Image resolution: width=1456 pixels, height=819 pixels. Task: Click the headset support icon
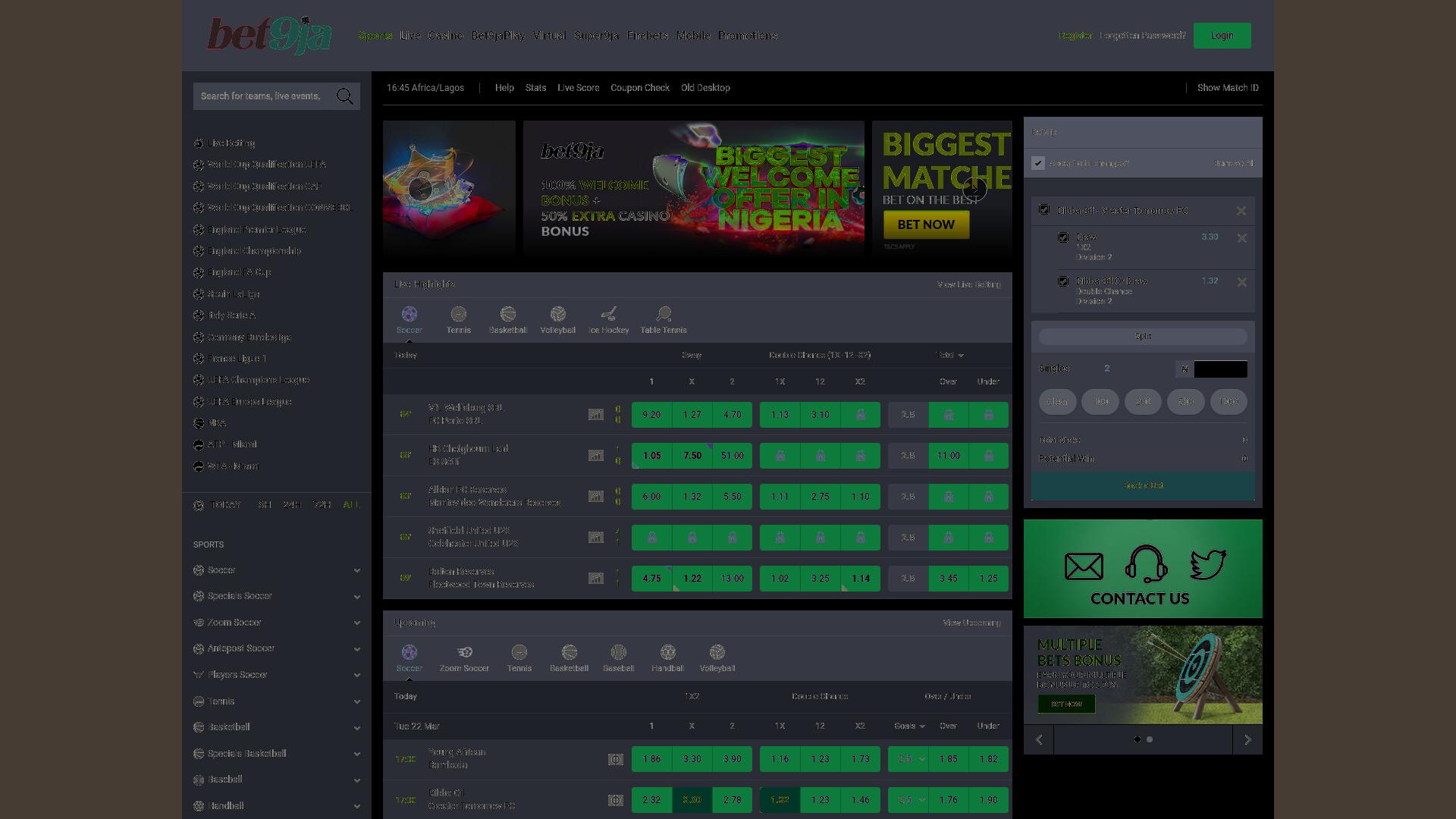(x=1146, y=565)
